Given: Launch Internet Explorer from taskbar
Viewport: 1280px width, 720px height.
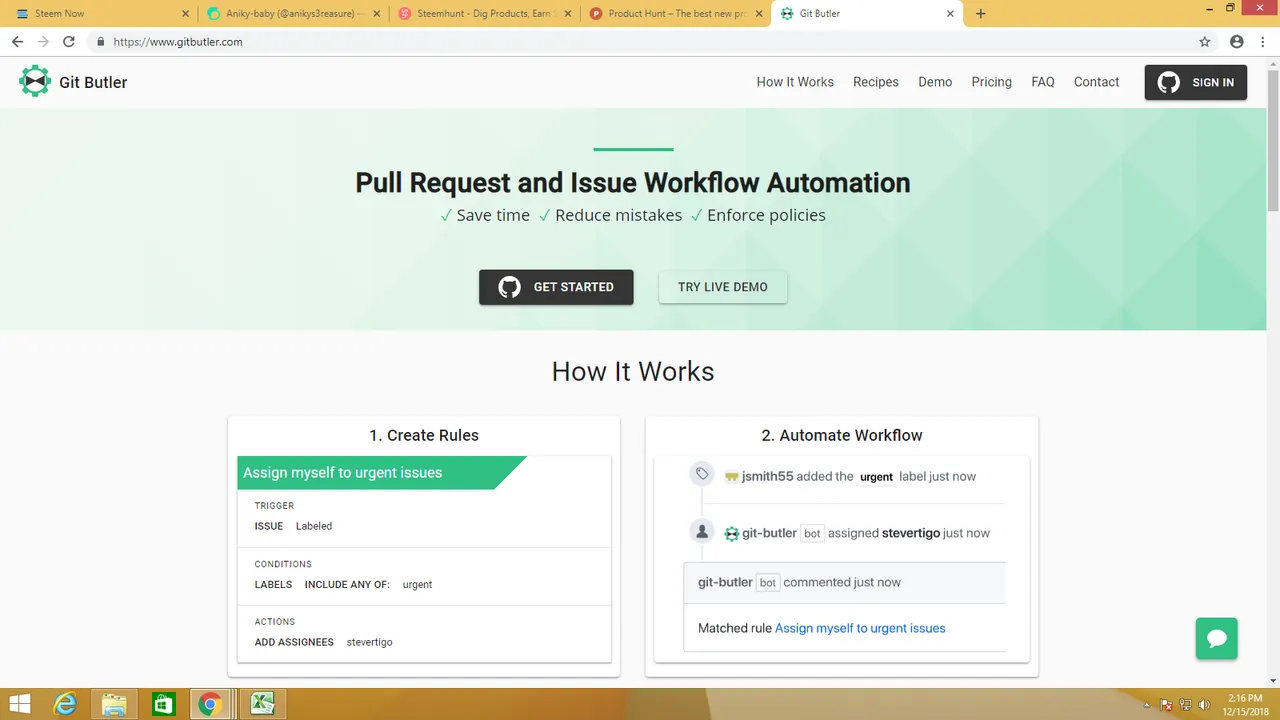Looking at the screenshot, I should (65, 704).
